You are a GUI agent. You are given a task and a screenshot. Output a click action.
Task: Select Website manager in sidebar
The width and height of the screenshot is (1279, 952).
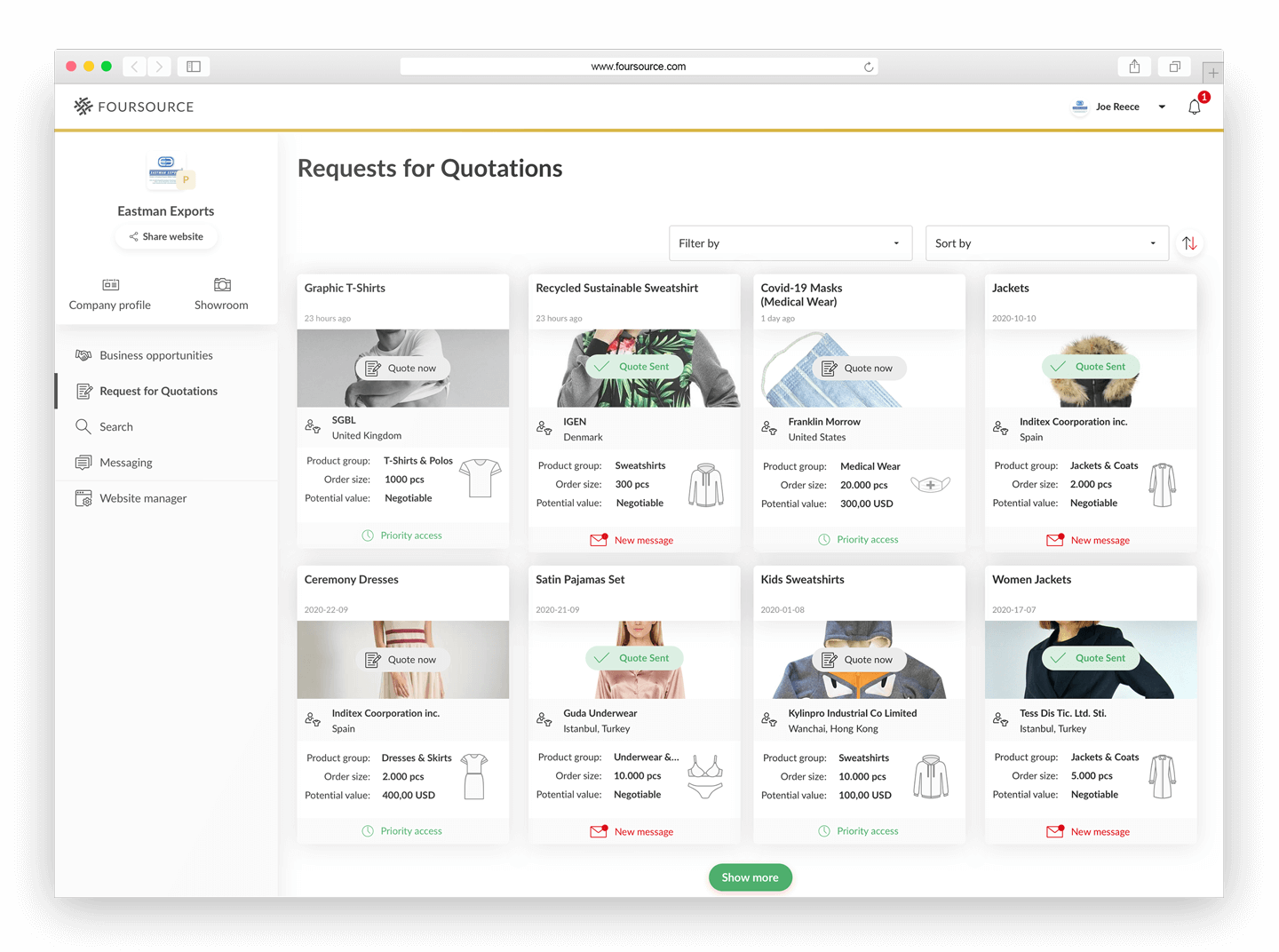142,498
